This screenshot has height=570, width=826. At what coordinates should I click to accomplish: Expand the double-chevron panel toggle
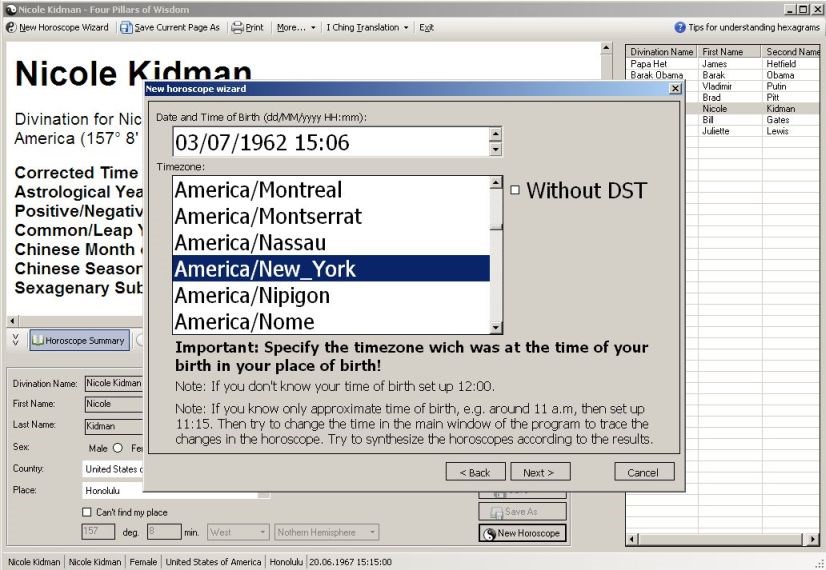(15, 340)
